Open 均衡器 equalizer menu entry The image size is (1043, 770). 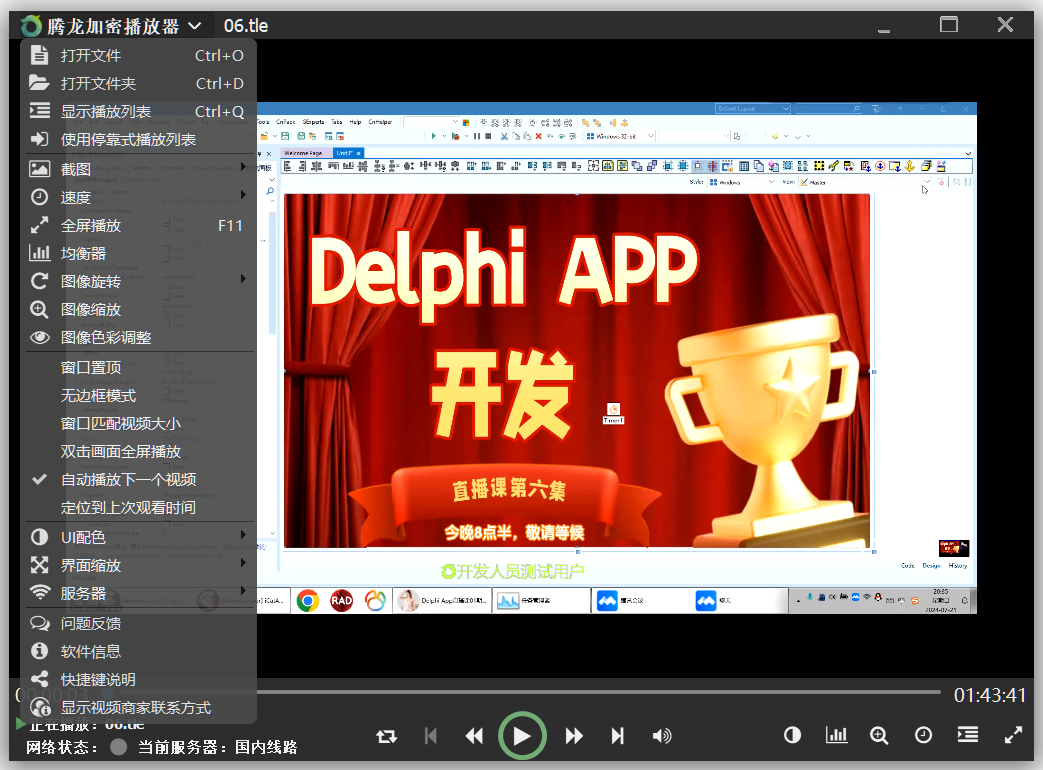tap(138, 253)
